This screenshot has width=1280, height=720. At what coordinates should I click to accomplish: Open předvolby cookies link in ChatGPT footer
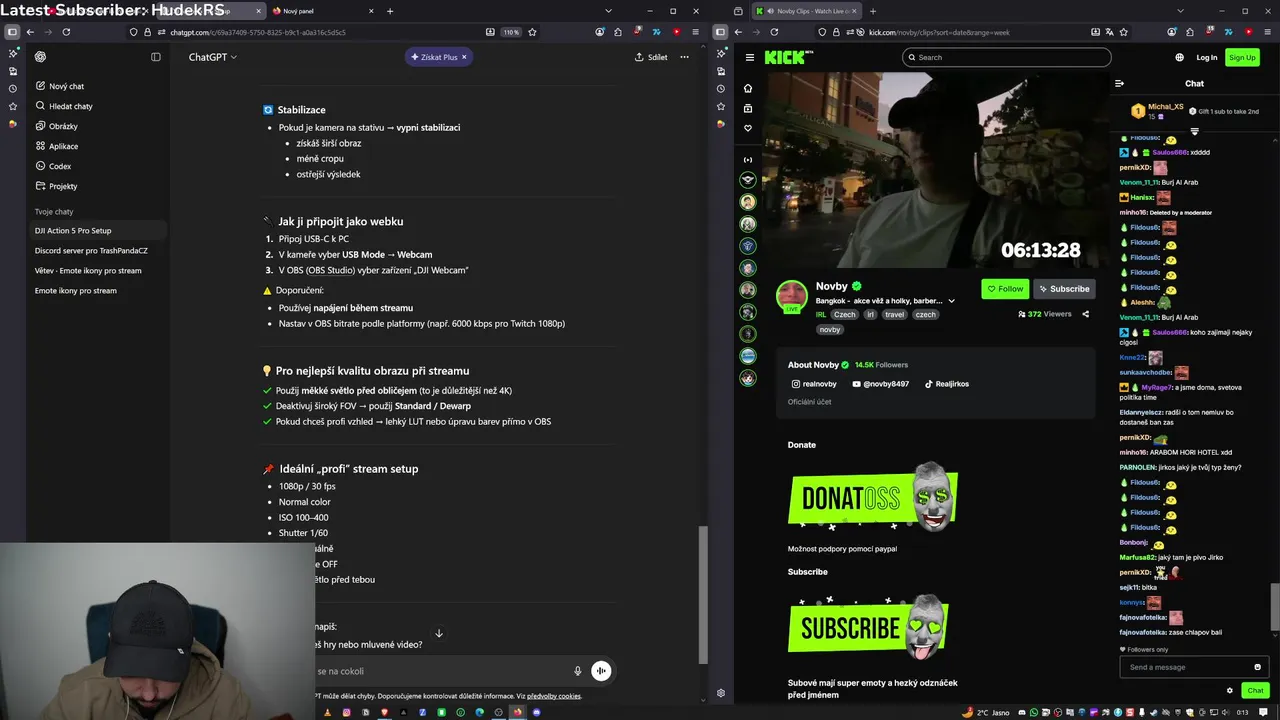pos(554,696)
